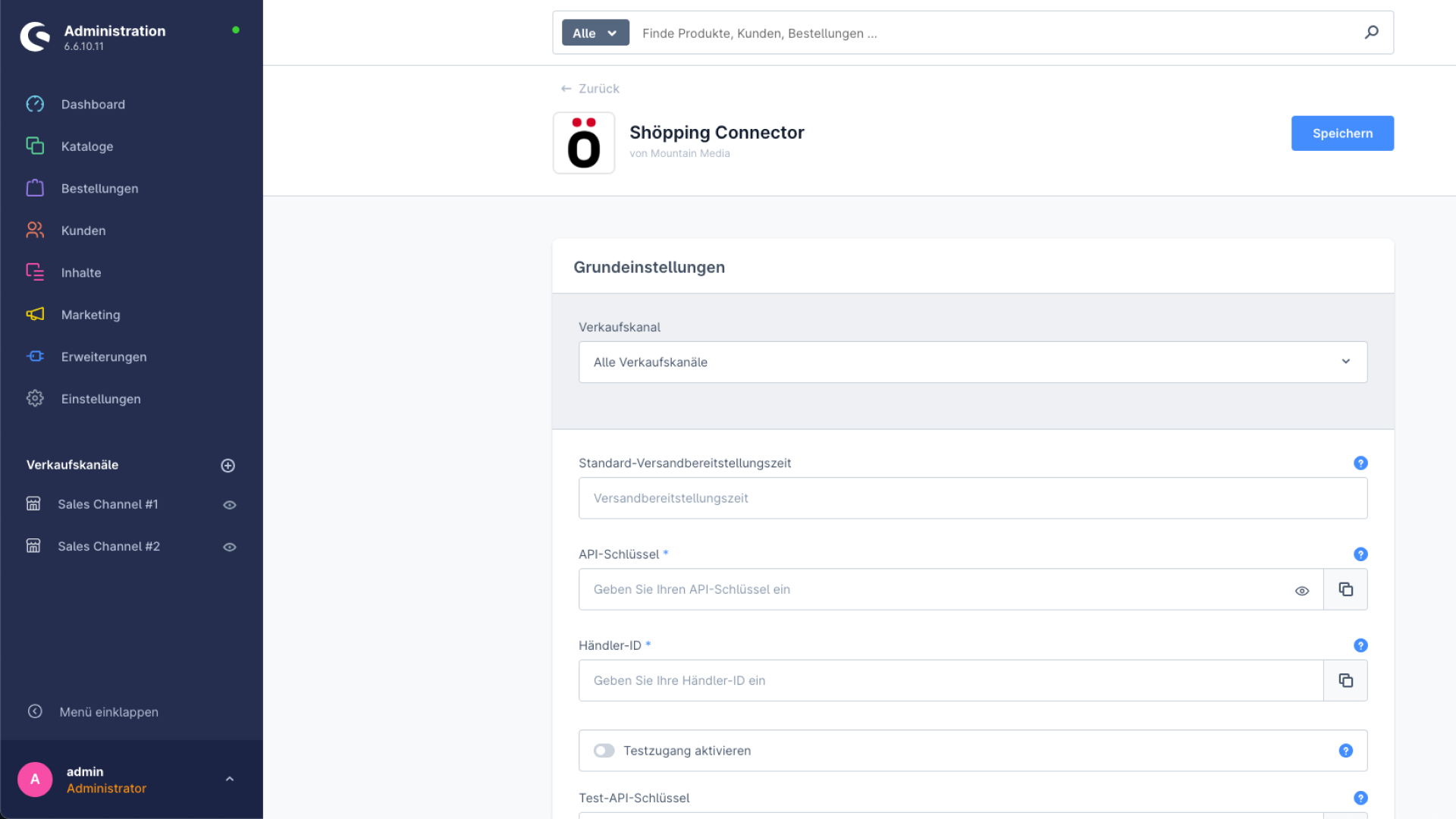Focus the Versandbereitstellungszeit input field
The width and height of the screenshot is (1456, 819).
(972, 498)
